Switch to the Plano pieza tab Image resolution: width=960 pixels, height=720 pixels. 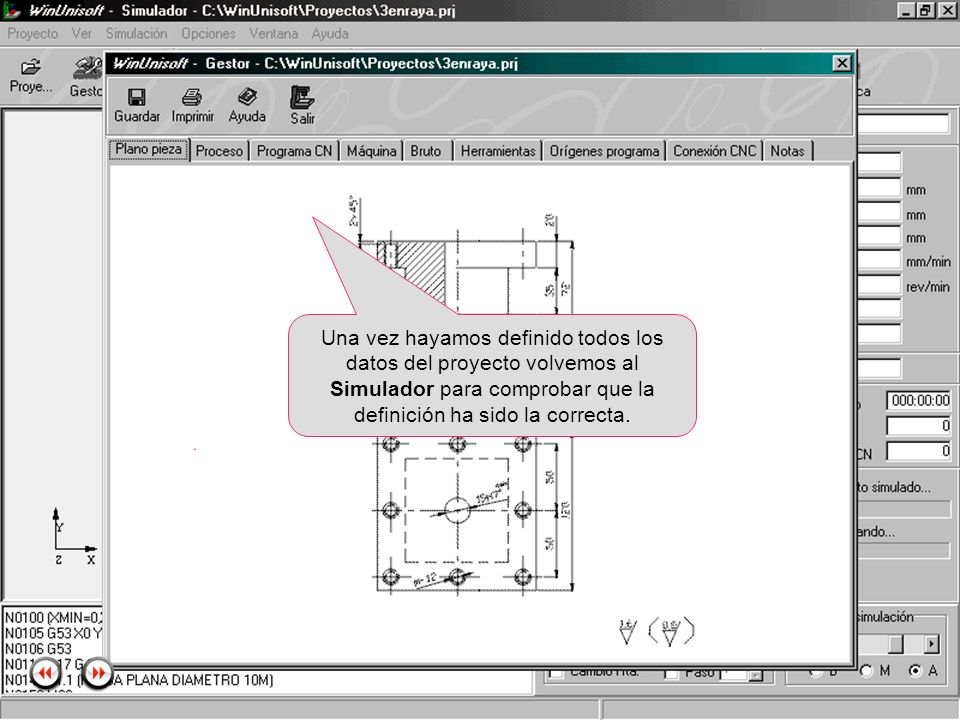pos(149,150)
